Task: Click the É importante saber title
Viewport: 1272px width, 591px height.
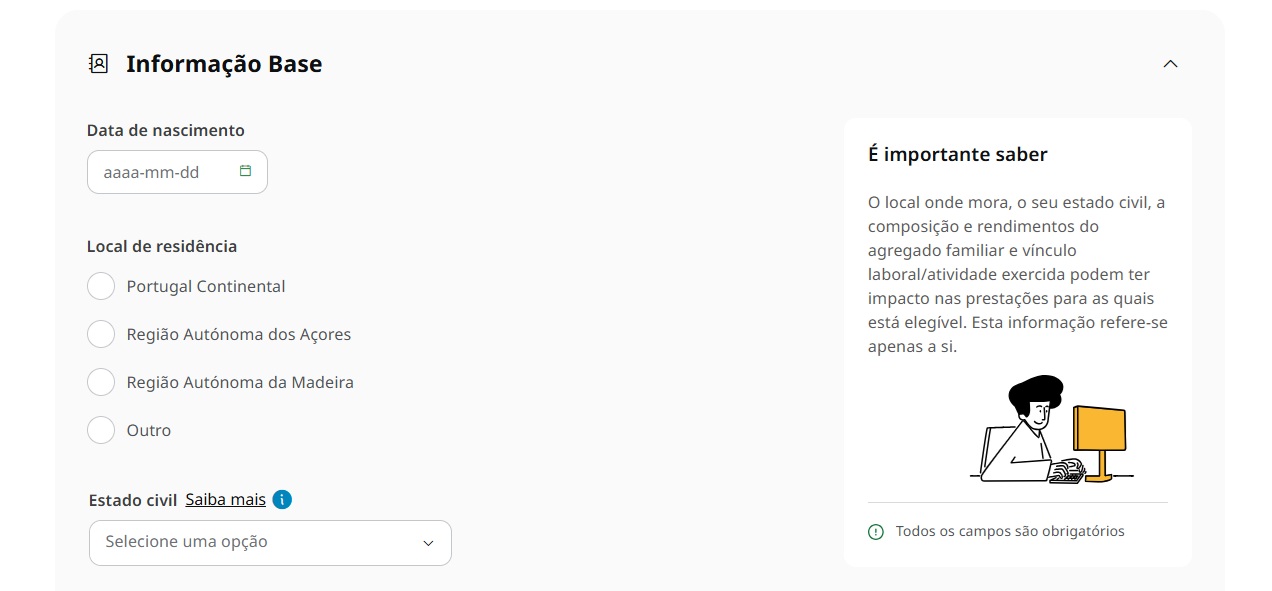Action: pyautogui.click(x=957, y=154)
